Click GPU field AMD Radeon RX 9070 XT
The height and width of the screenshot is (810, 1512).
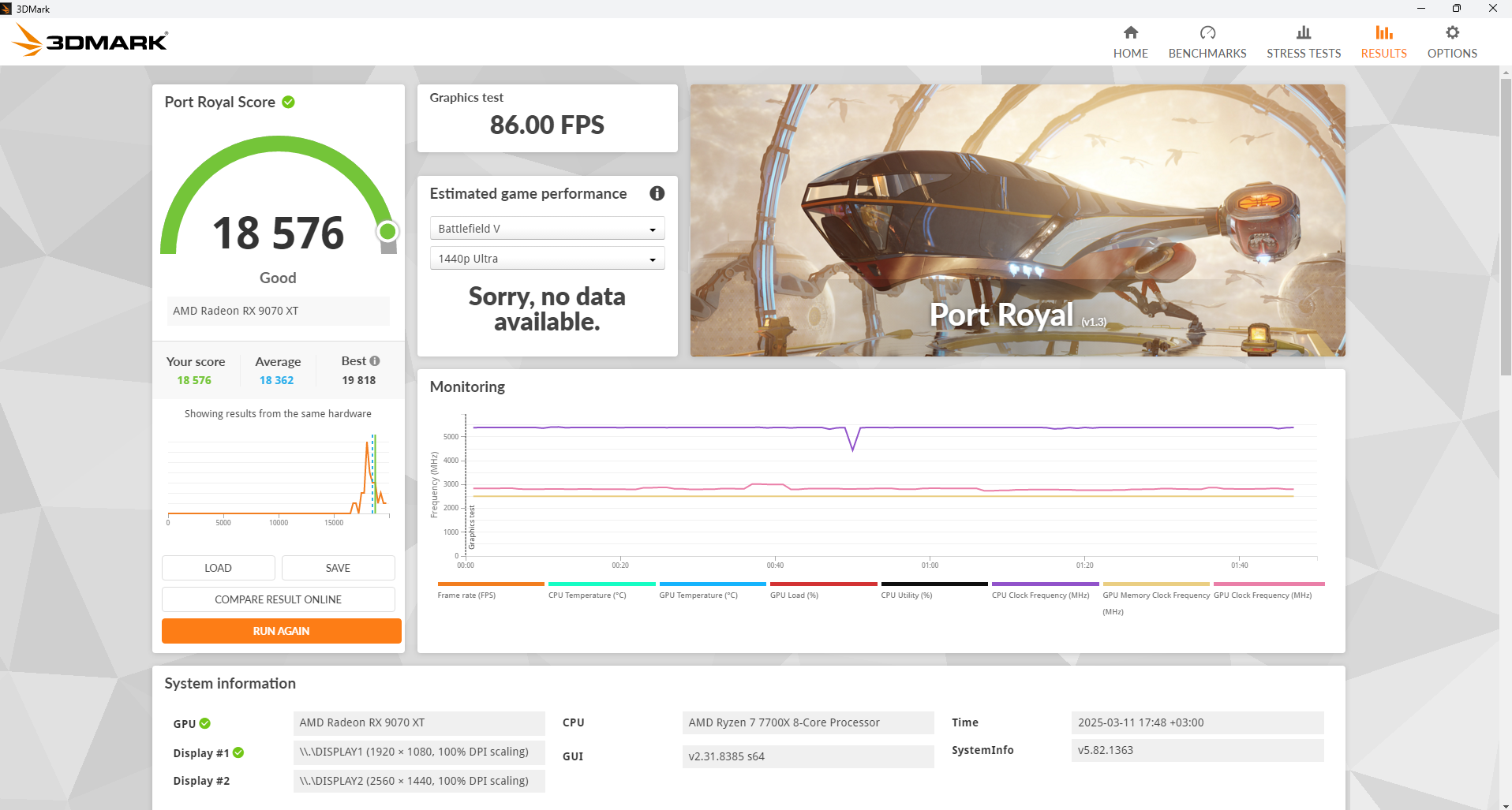tap(419, 722)
